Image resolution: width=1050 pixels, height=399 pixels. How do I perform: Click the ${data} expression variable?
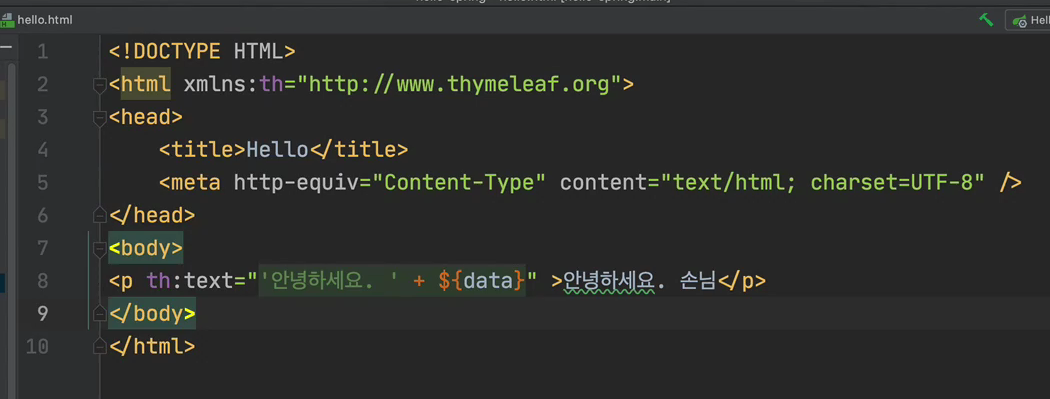click(x=481, y=281)
